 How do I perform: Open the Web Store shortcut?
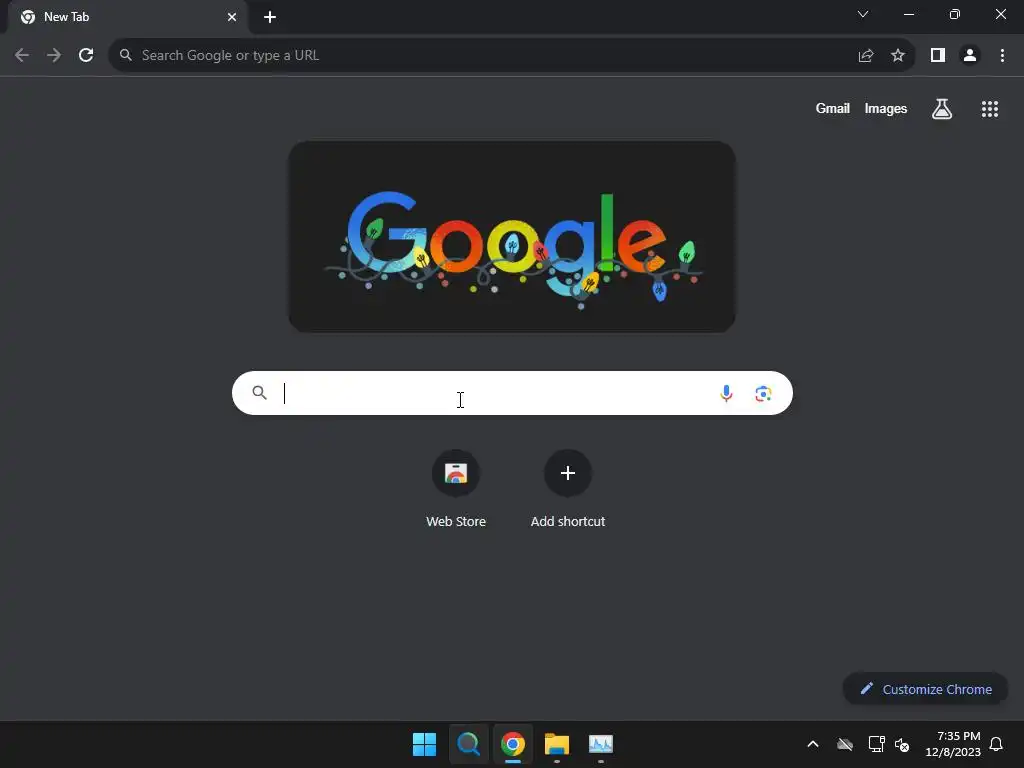point(456,490)
